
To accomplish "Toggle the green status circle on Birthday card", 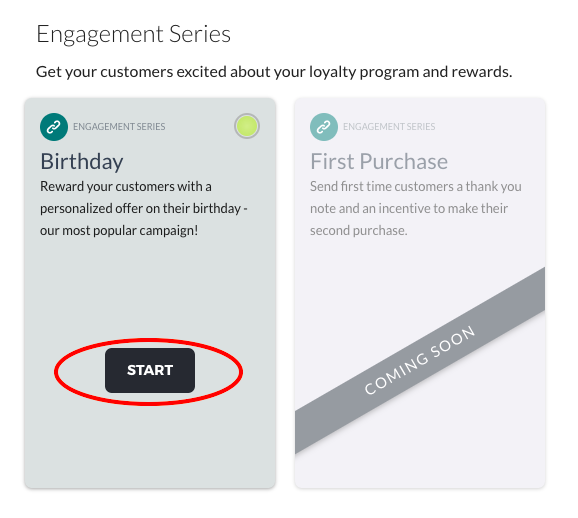I will [x=247, y=126].
